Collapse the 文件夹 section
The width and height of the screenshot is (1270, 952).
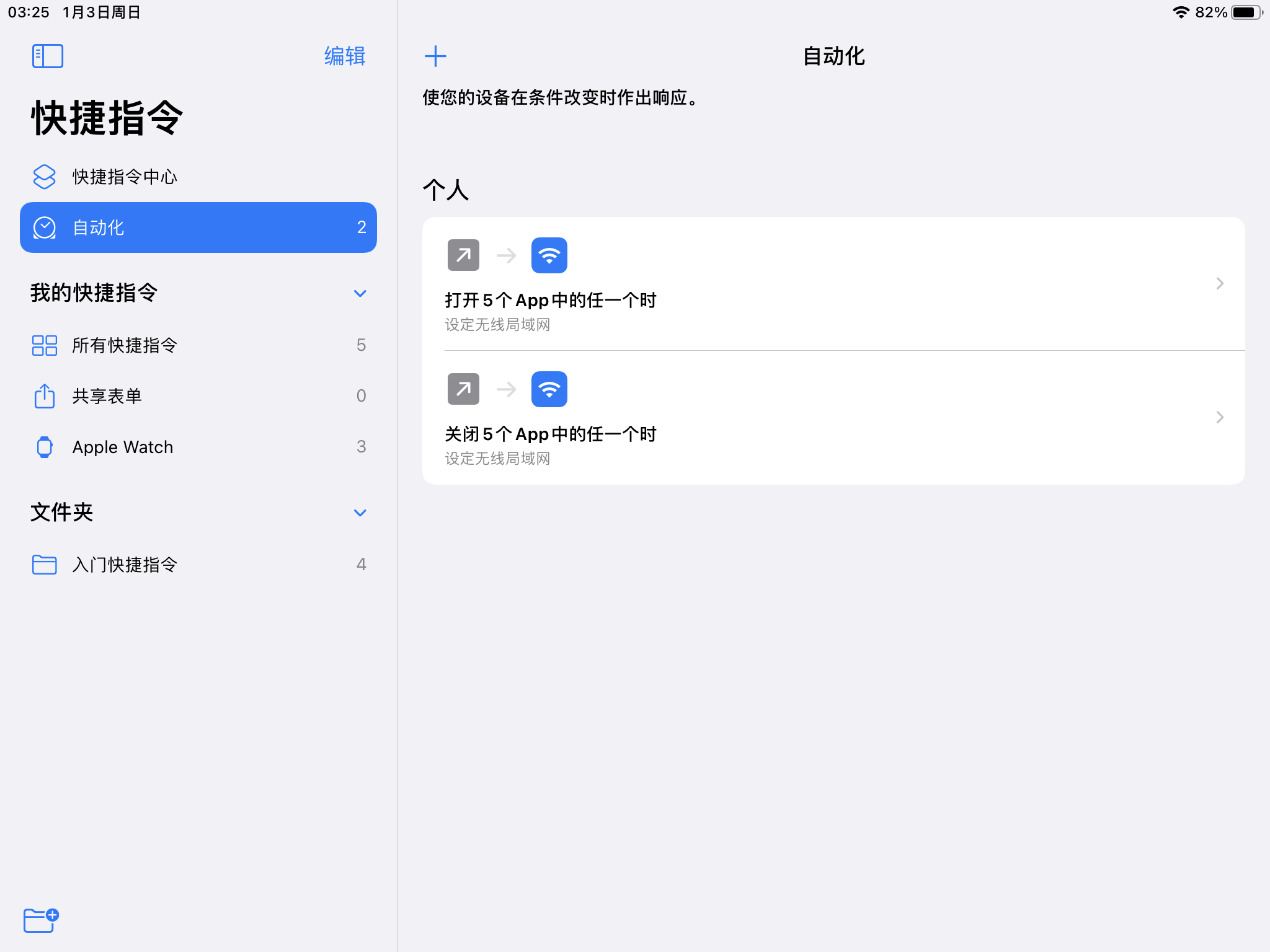pos(360,513)
